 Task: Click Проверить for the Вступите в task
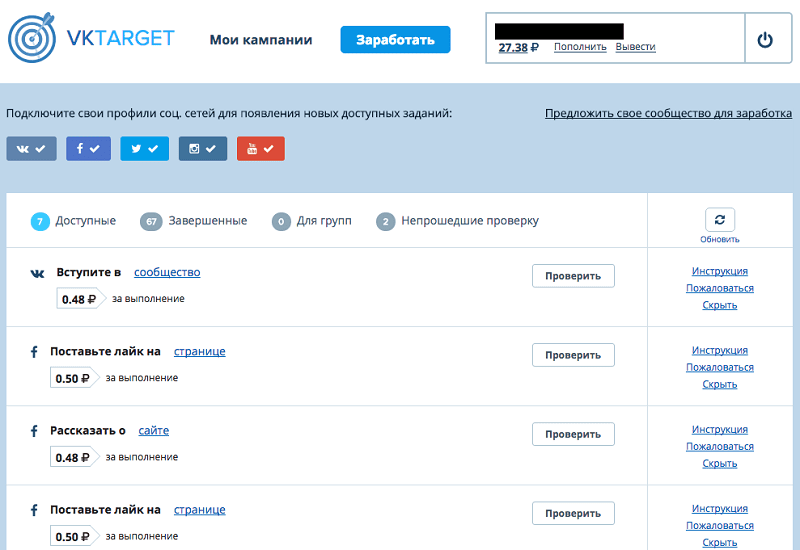click(x=573, y=276)
